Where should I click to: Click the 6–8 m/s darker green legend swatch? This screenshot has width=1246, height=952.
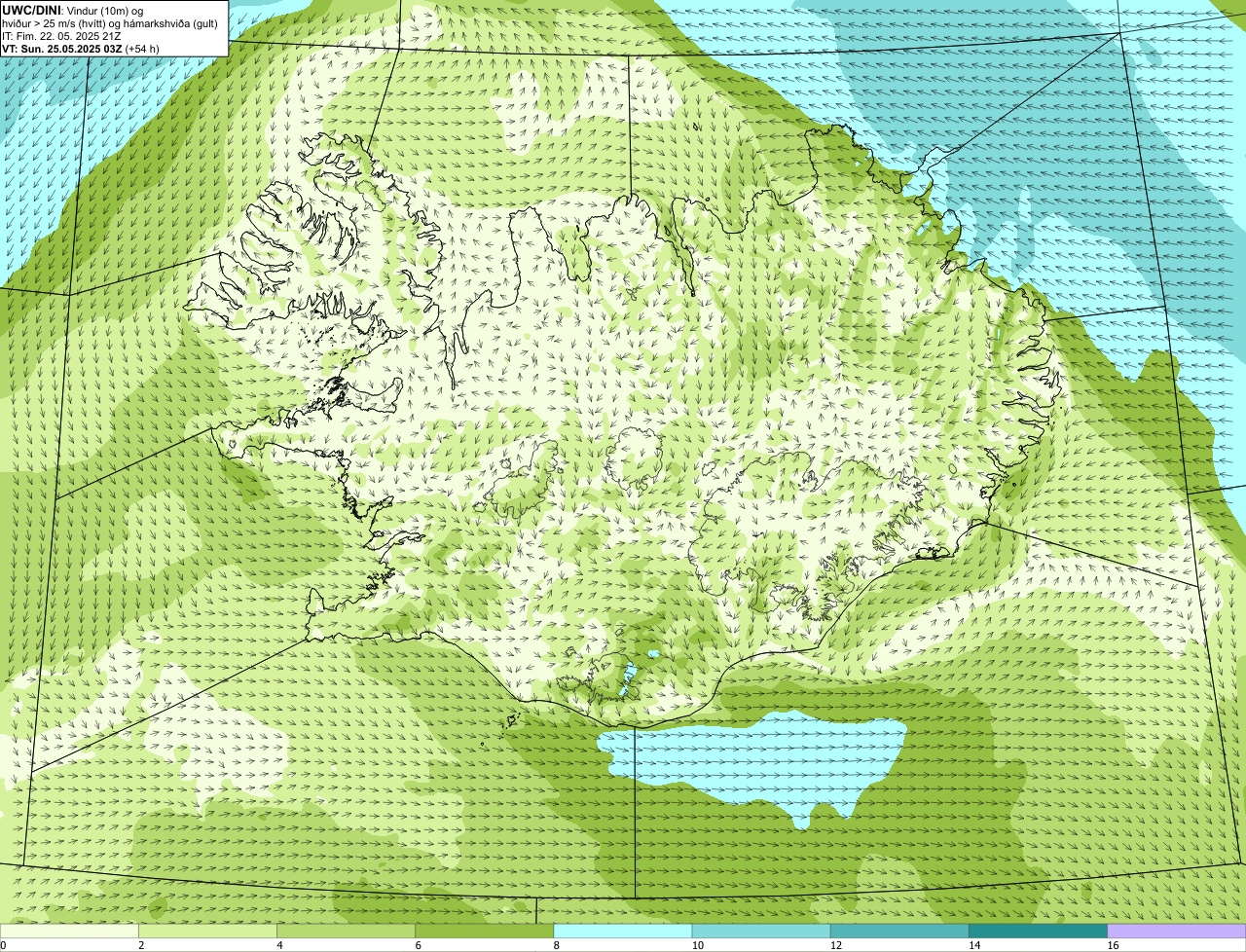[x=484, y=932]
